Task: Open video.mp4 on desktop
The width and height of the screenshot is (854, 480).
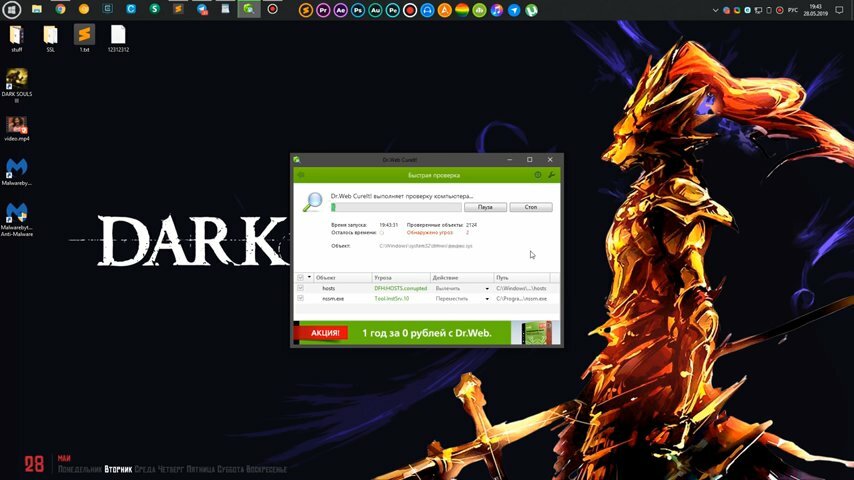Action: click(x=17, y=129)
